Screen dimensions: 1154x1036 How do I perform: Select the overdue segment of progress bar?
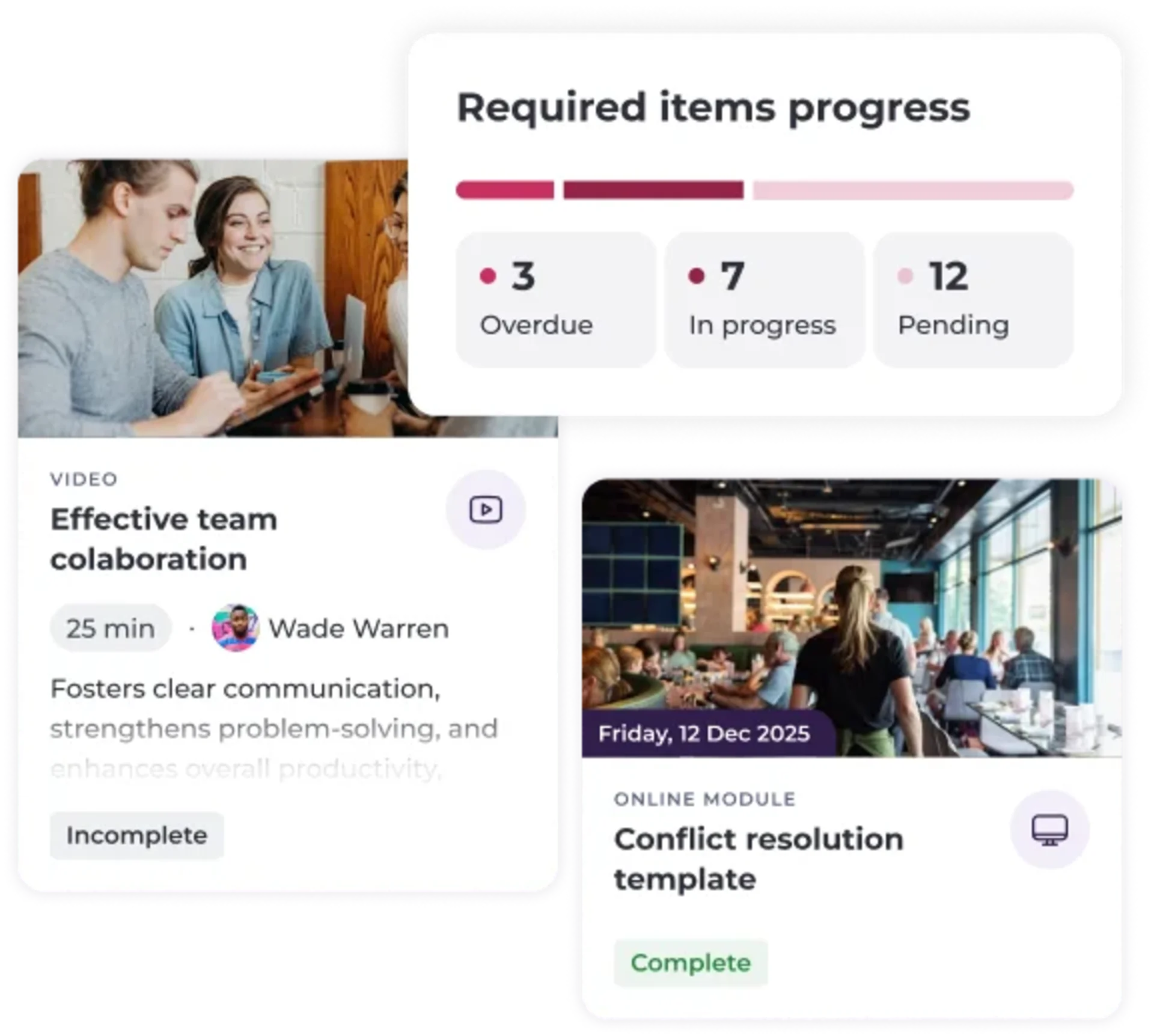[x=505, y=190]
